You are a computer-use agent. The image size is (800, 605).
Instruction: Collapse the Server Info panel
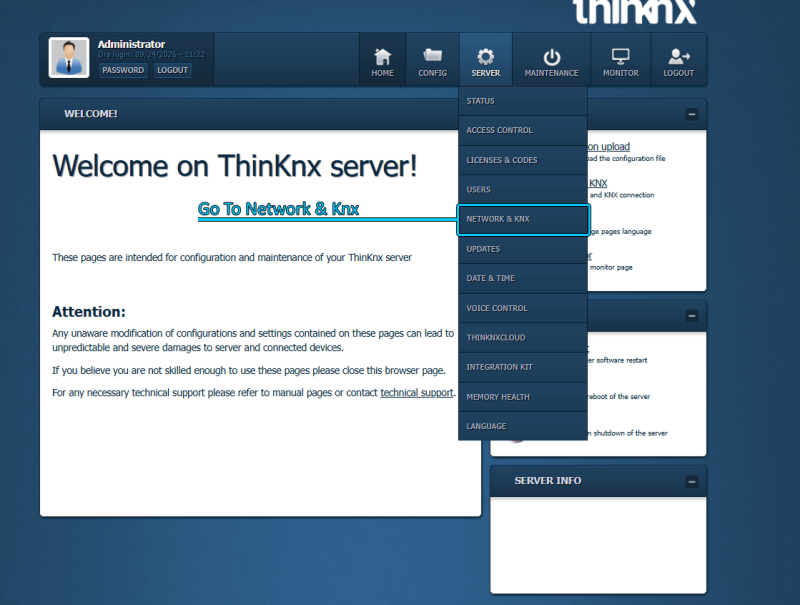click(x=692, y=482)
